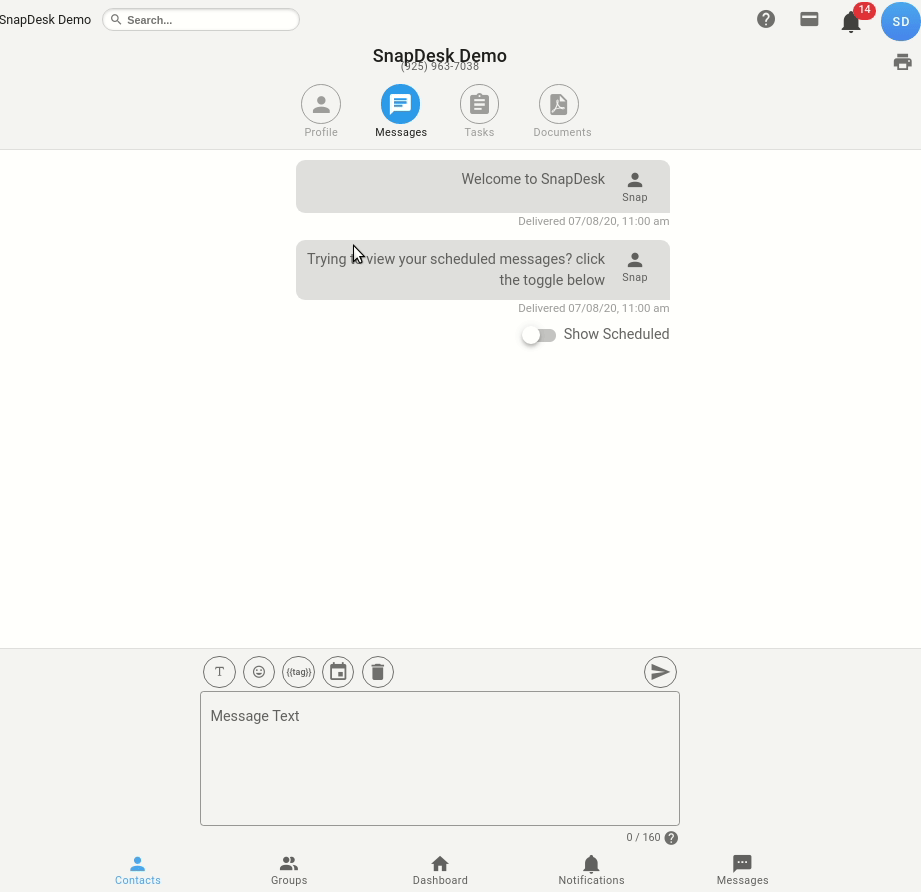921x892 pixels.
Task: Go to Notifications in bottom navigation
Action: [x=591, y=871]
